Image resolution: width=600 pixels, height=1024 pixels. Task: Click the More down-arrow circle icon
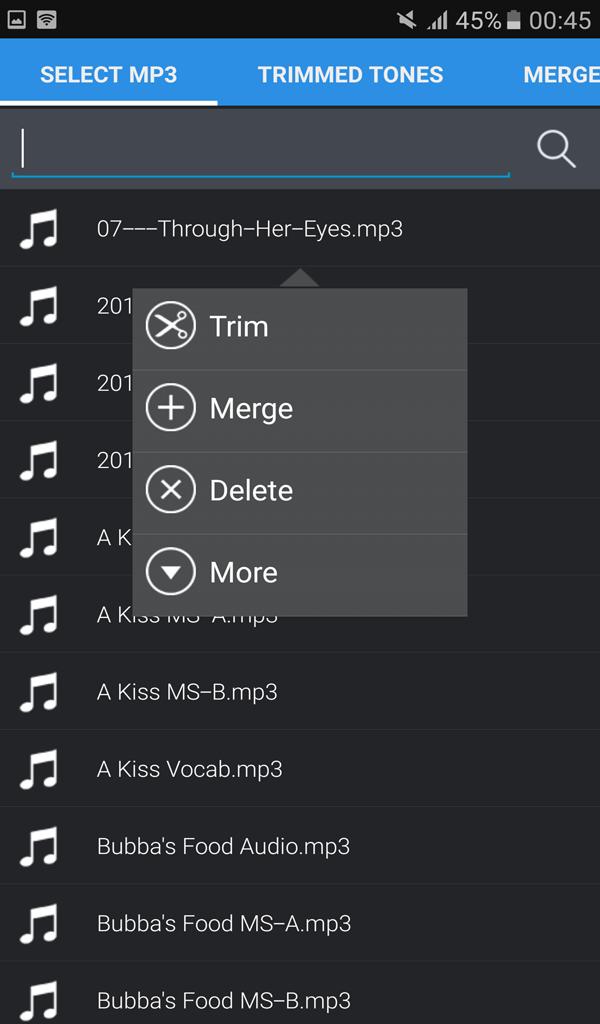pos(171,571)
